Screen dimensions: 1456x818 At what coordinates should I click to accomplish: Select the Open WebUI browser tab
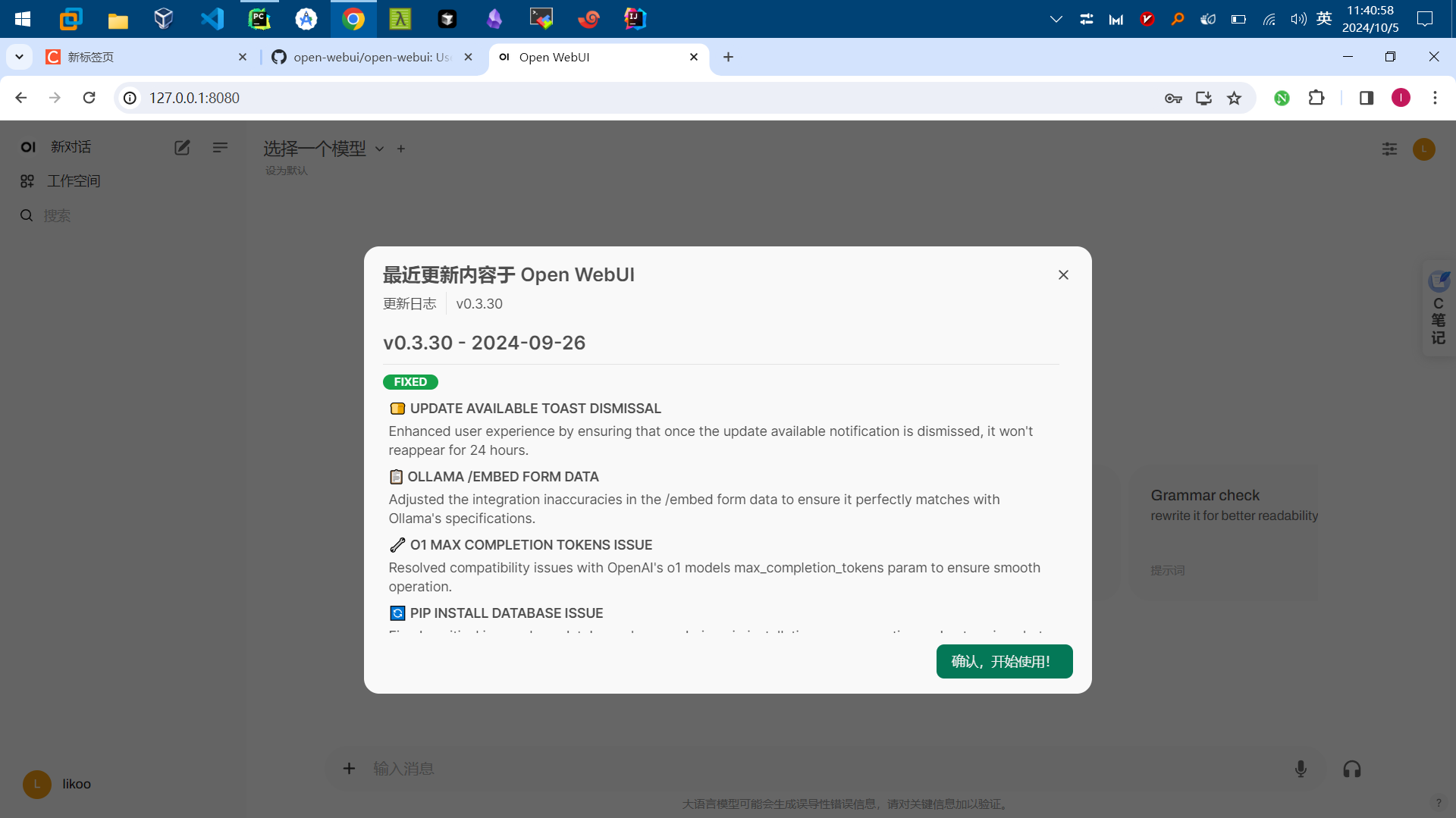(599, 57)
